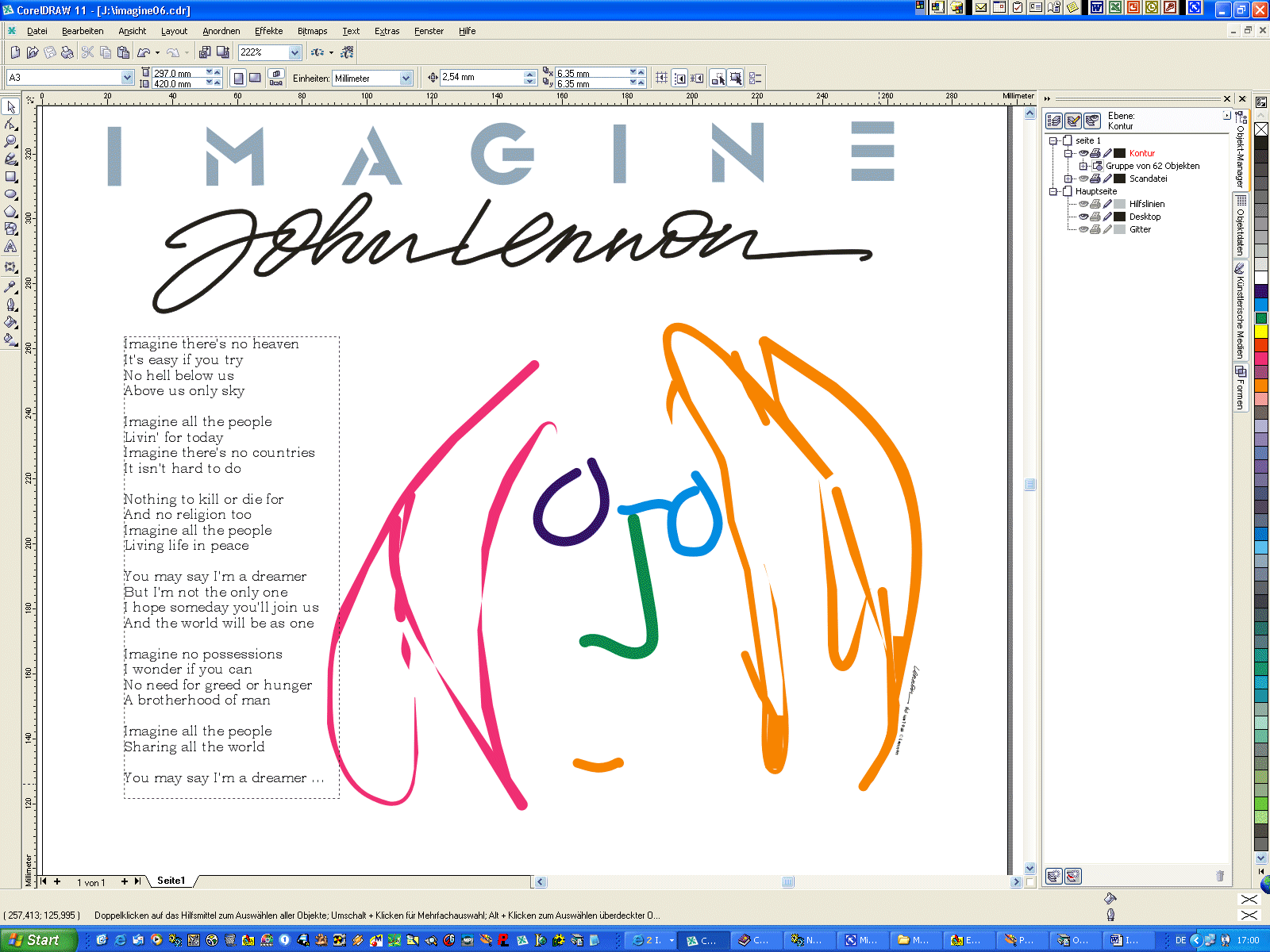Screen dimensions: 1270x952
Task: Toggle edit across layers button
Action: click(x=1073, y=121)
